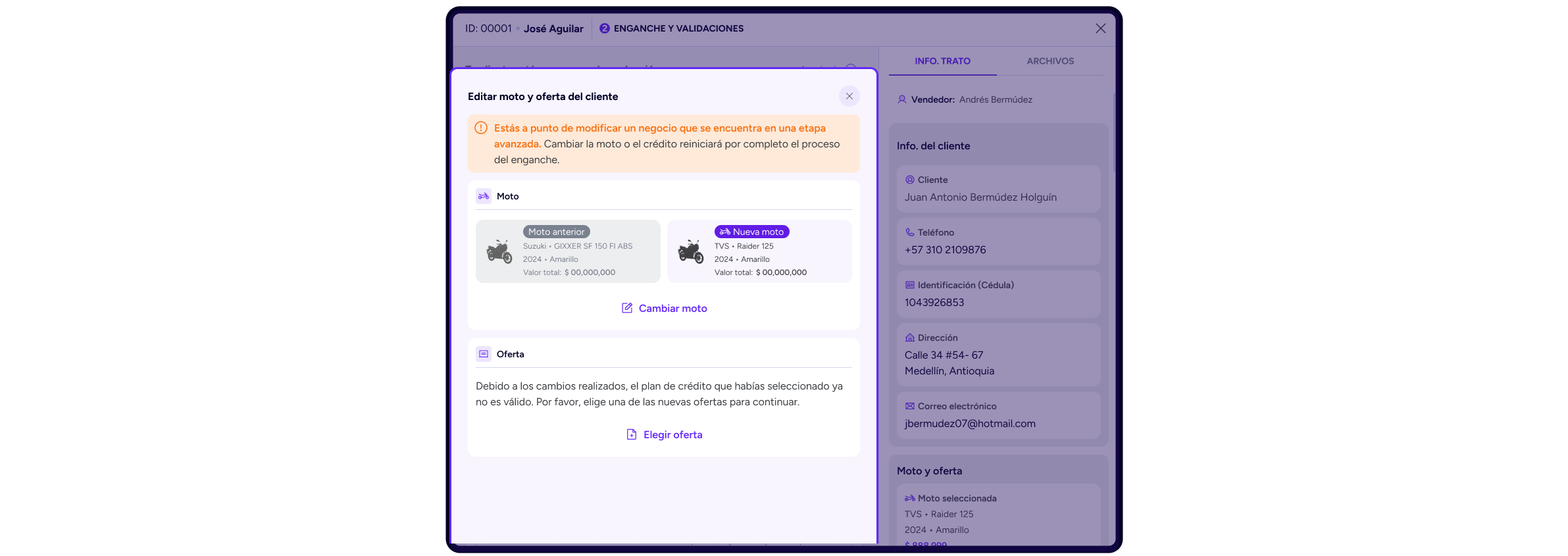1568x556 pixels.
Task: Click the Nueva moto purple badge
Action: point(751,232)
